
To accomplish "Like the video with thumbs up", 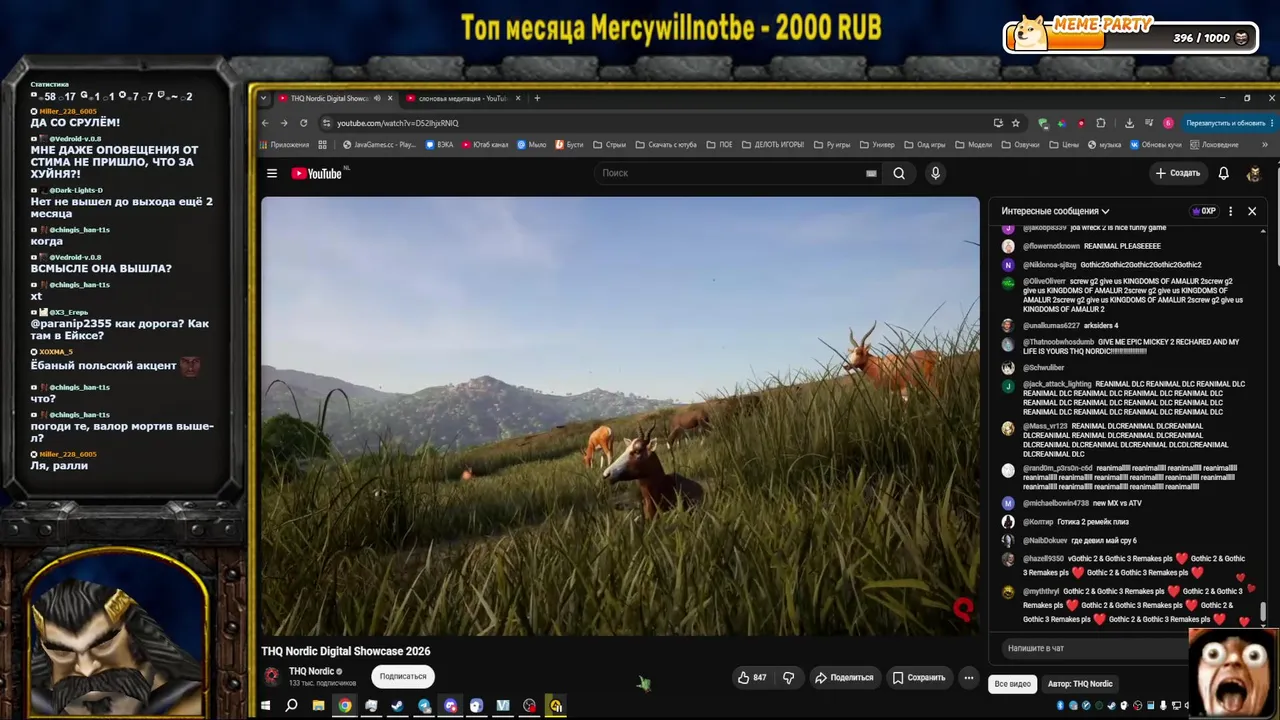I will tap(751, 677).
